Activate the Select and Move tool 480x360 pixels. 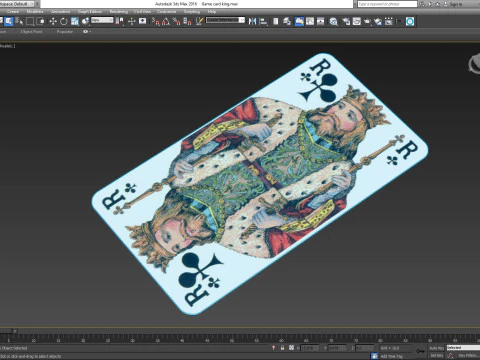click(x=53, y=21)
